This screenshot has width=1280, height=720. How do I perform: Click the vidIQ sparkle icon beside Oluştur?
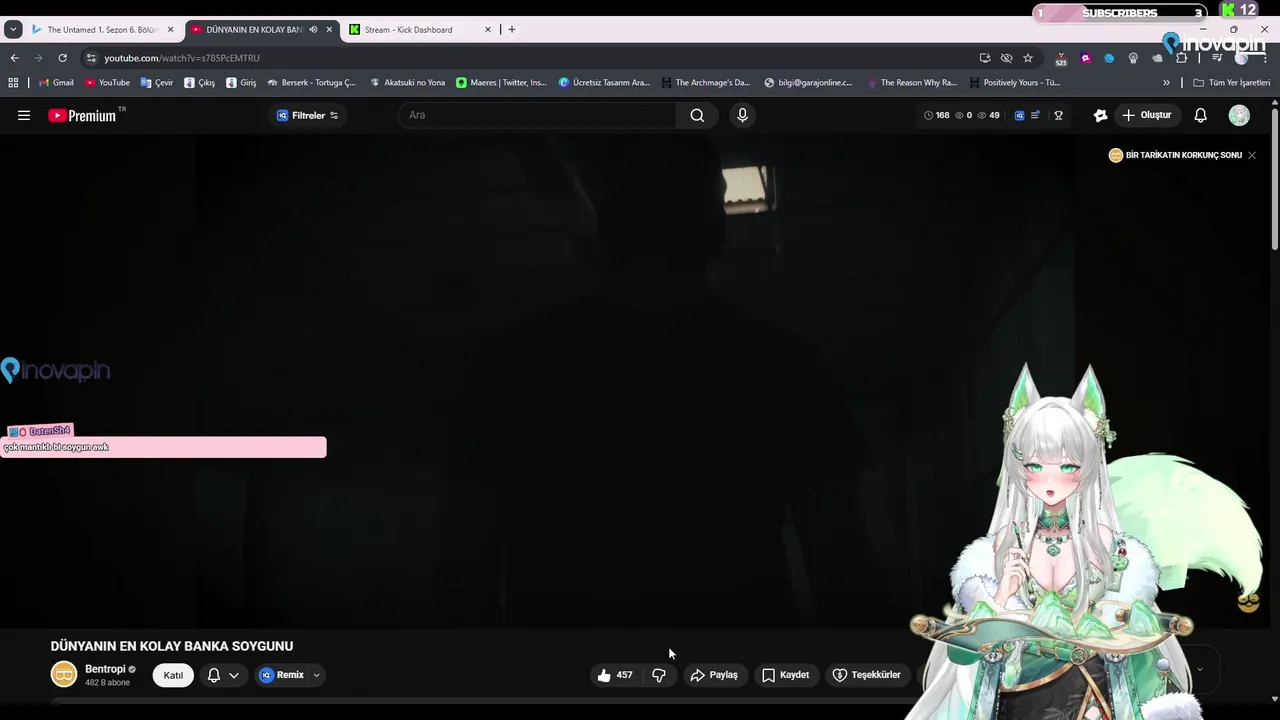[1100, 115]
